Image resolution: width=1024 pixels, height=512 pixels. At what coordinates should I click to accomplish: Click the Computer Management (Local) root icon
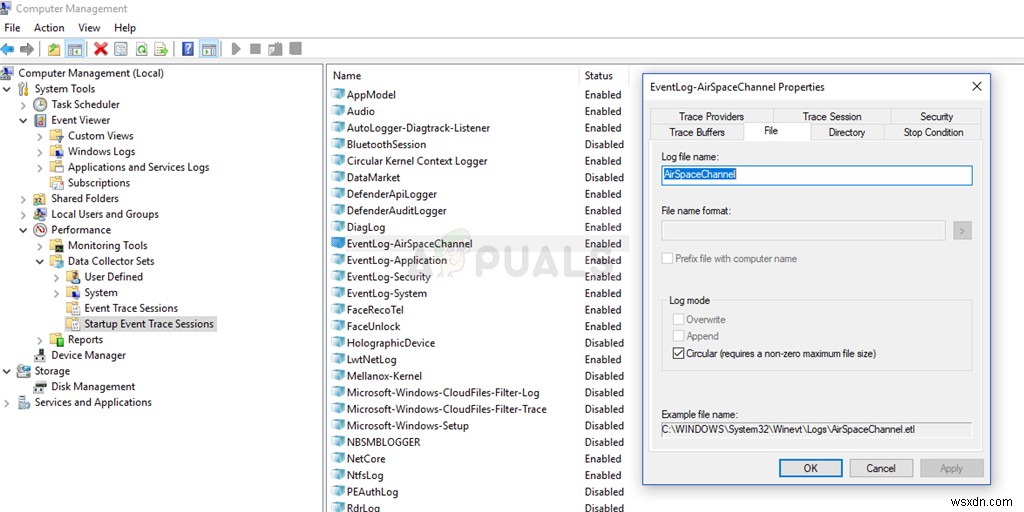click(x=8, y=73)
